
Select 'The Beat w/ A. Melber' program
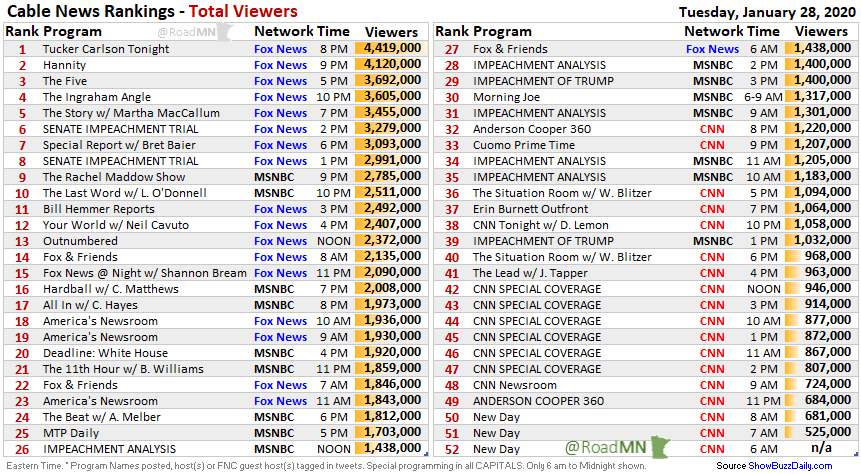[102, 417]
